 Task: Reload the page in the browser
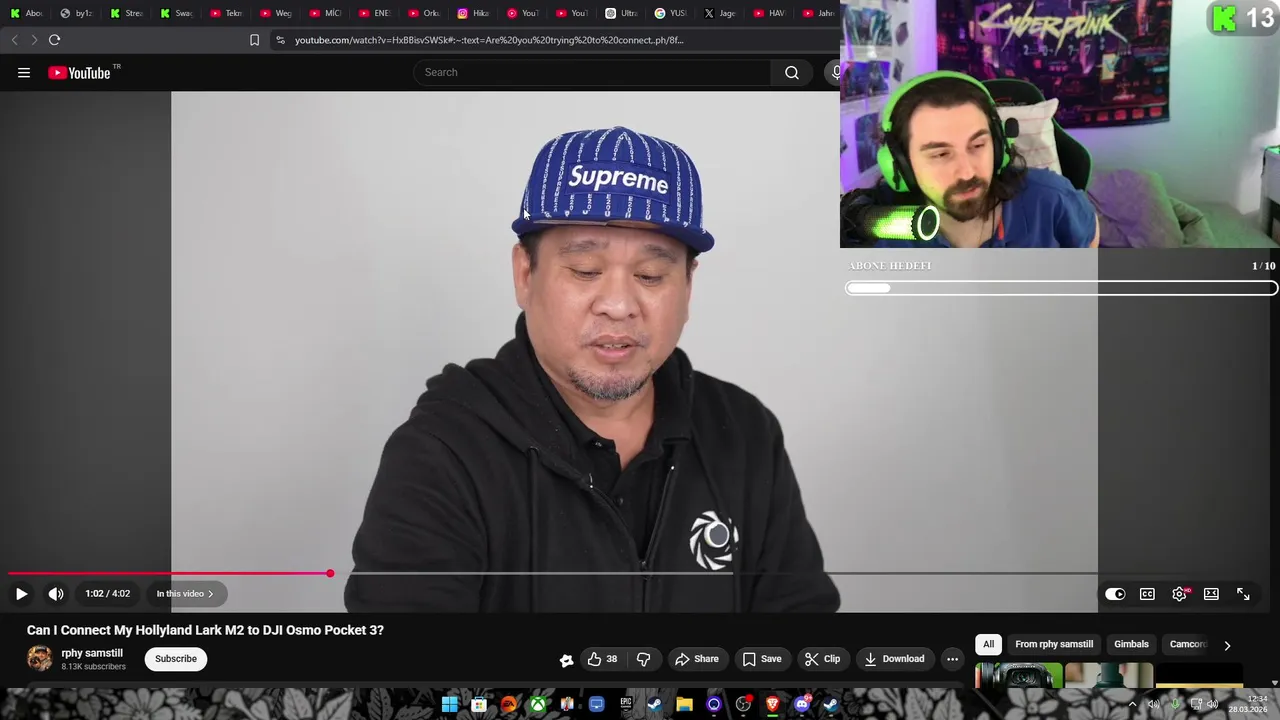(x=55, y=40)
